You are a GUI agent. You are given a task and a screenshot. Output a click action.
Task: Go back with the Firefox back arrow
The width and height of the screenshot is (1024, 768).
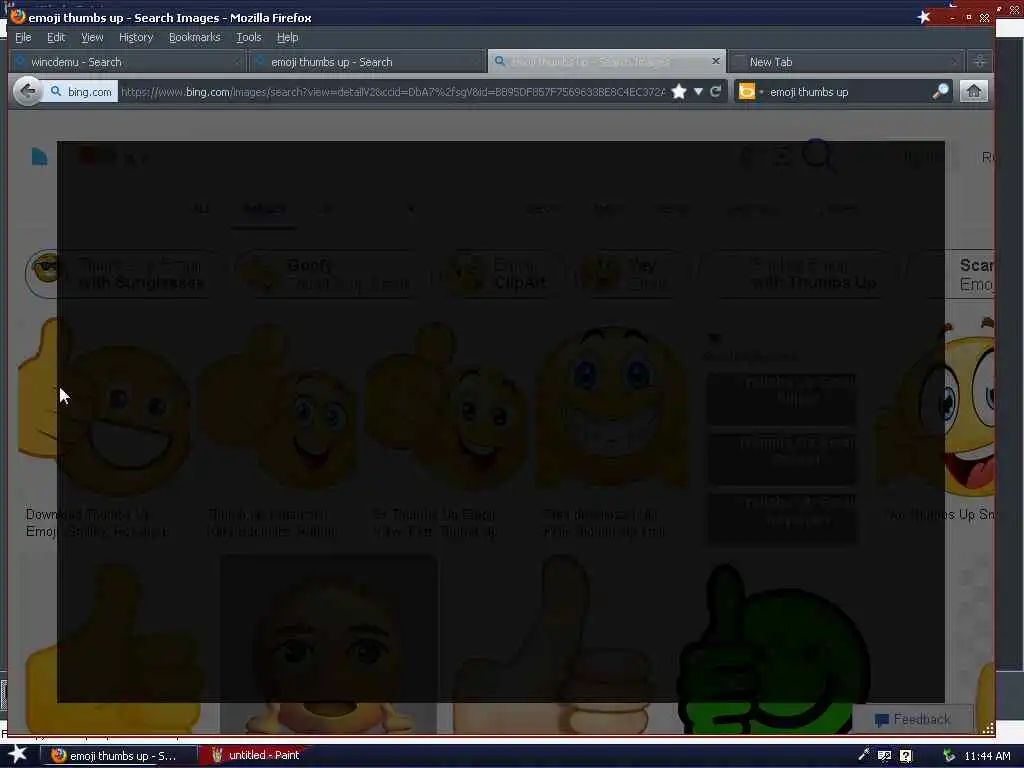(27, 91)
